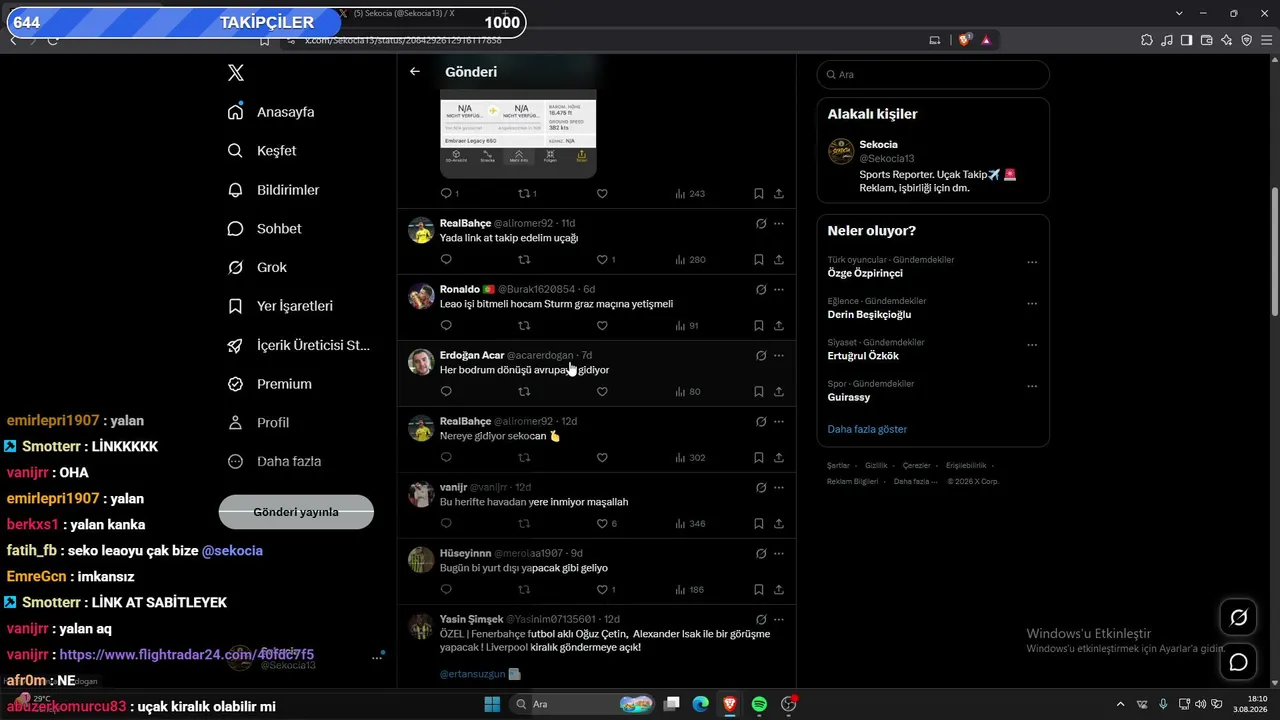
Task: Ask Grok about Hüseyinnn's post
Action: pyautogui.click(x=761, y=554)
